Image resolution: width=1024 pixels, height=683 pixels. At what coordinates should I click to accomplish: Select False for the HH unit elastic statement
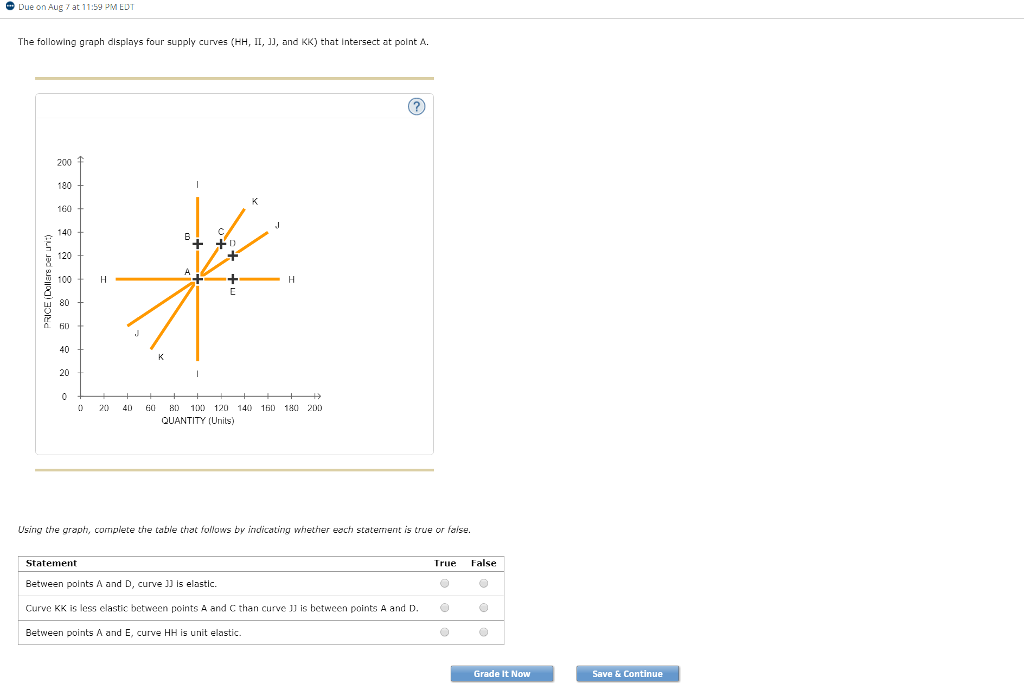[x=482, y=631]
